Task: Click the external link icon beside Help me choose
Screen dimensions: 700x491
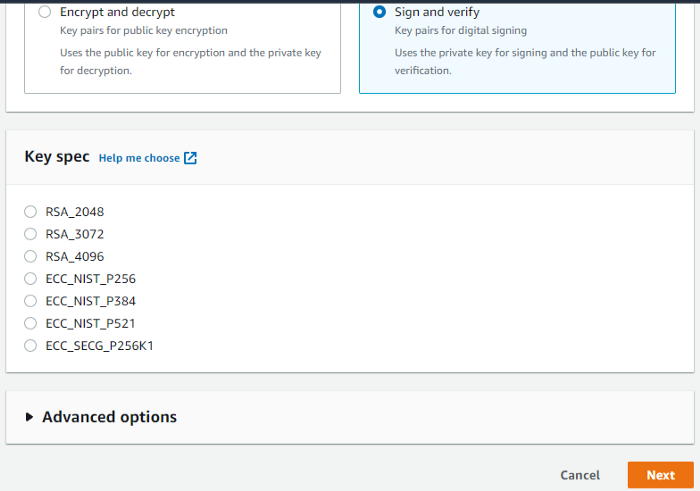Action: pyautogui.click(x=190, y=158)
